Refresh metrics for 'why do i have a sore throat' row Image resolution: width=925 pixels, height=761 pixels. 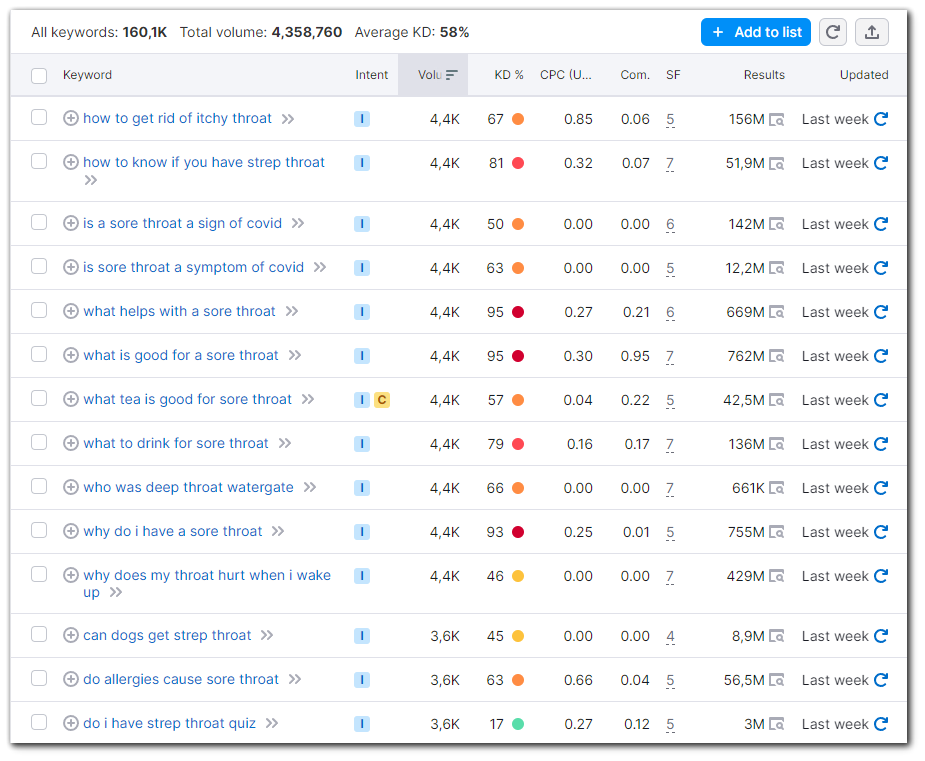point(881,532)
